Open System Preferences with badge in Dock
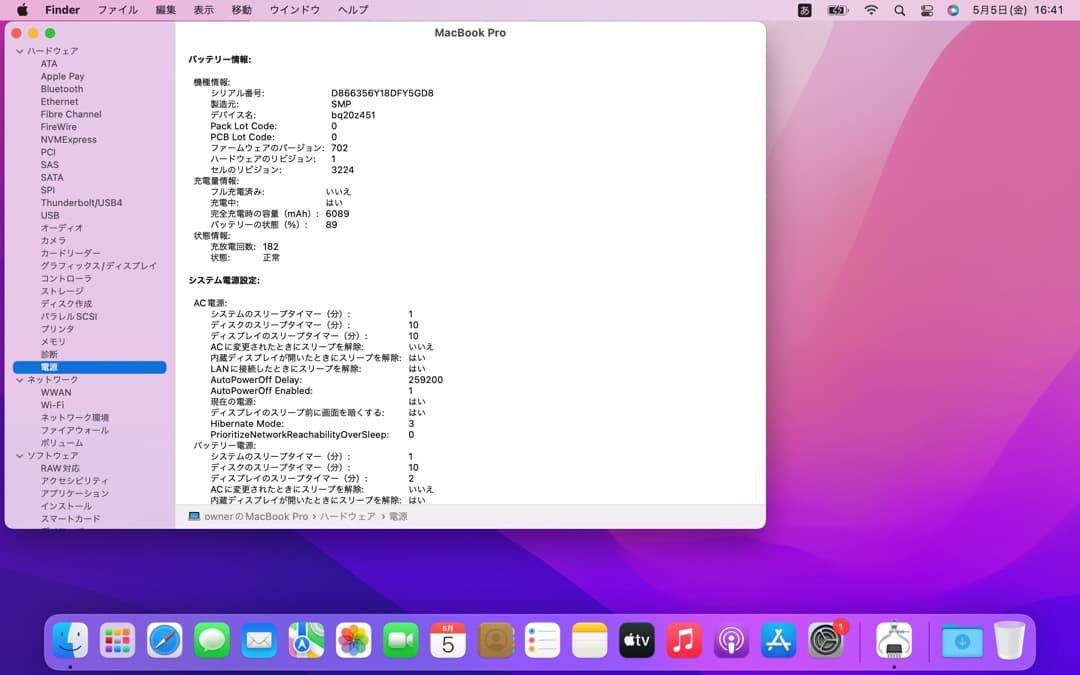The width and height of the screenshot is (1080, 675). (x=826, y=641)
